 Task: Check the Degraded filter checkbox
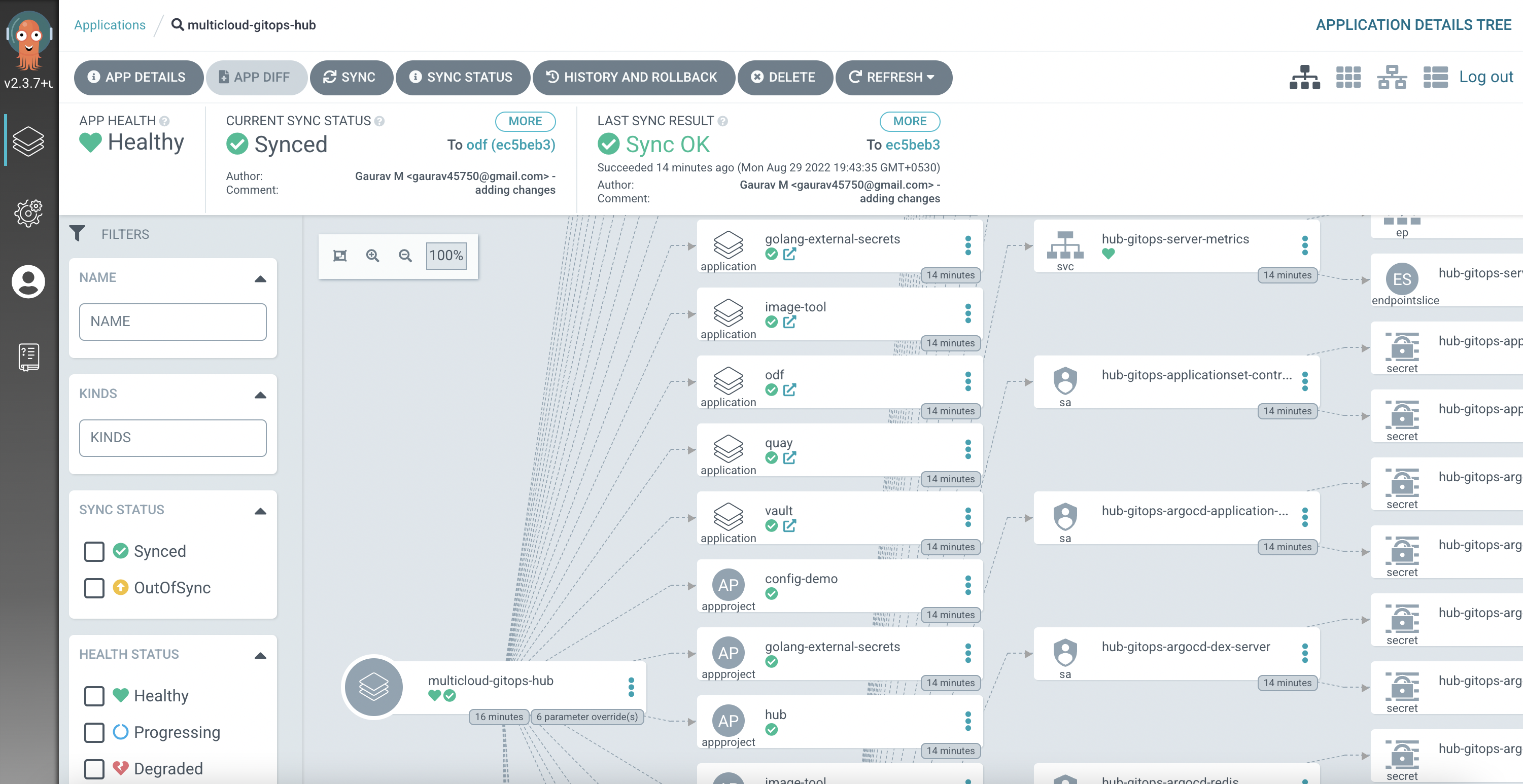click(94, 770)
